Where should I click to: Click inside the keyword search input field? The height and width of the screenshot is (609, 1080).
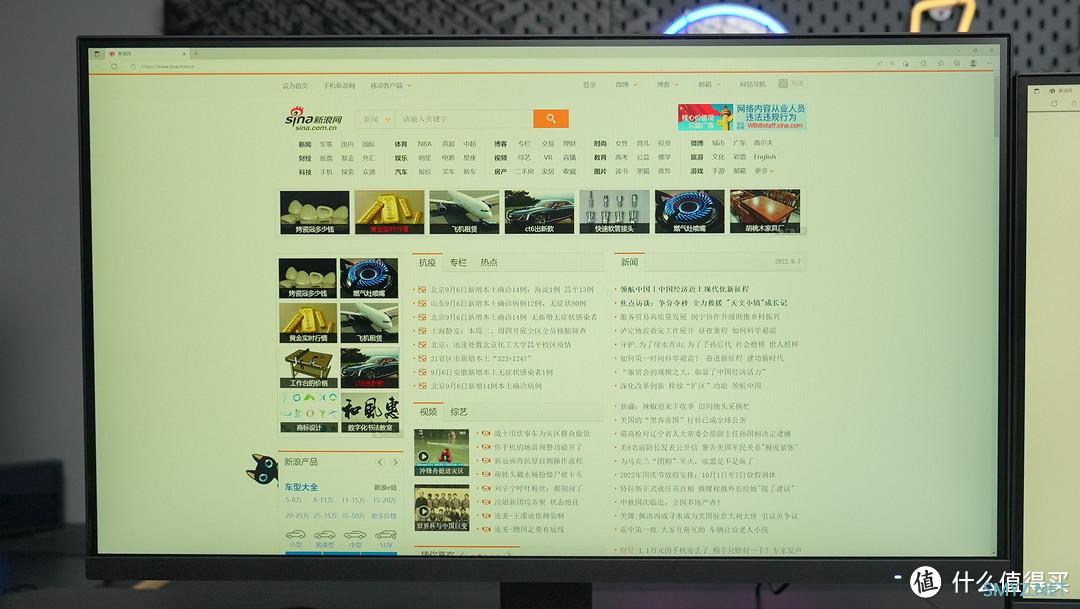coord(464,118)
